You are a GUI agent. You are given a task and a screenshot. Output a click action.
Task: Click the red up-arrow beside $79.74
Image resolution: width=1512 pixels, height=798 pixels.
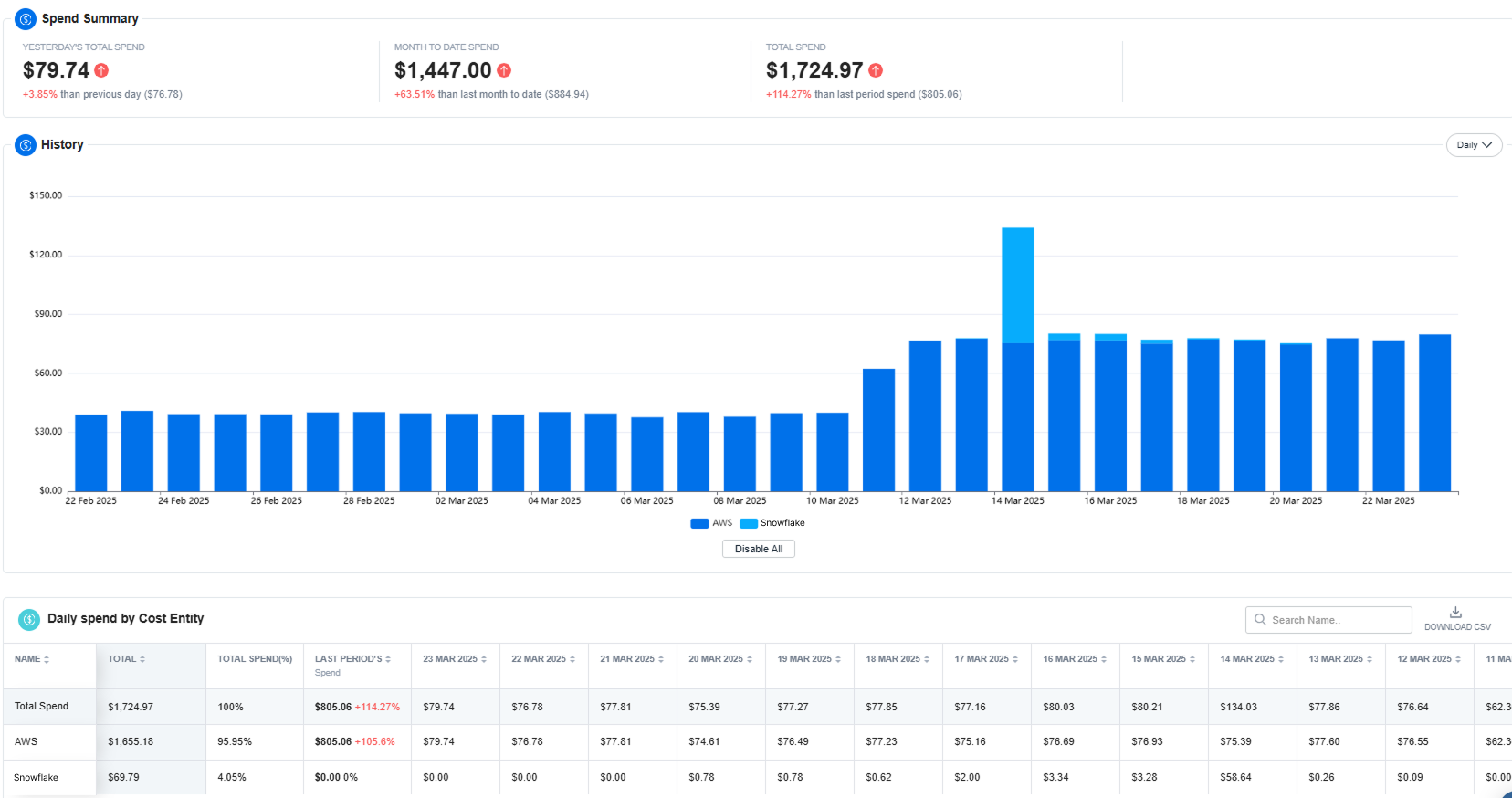101,70
